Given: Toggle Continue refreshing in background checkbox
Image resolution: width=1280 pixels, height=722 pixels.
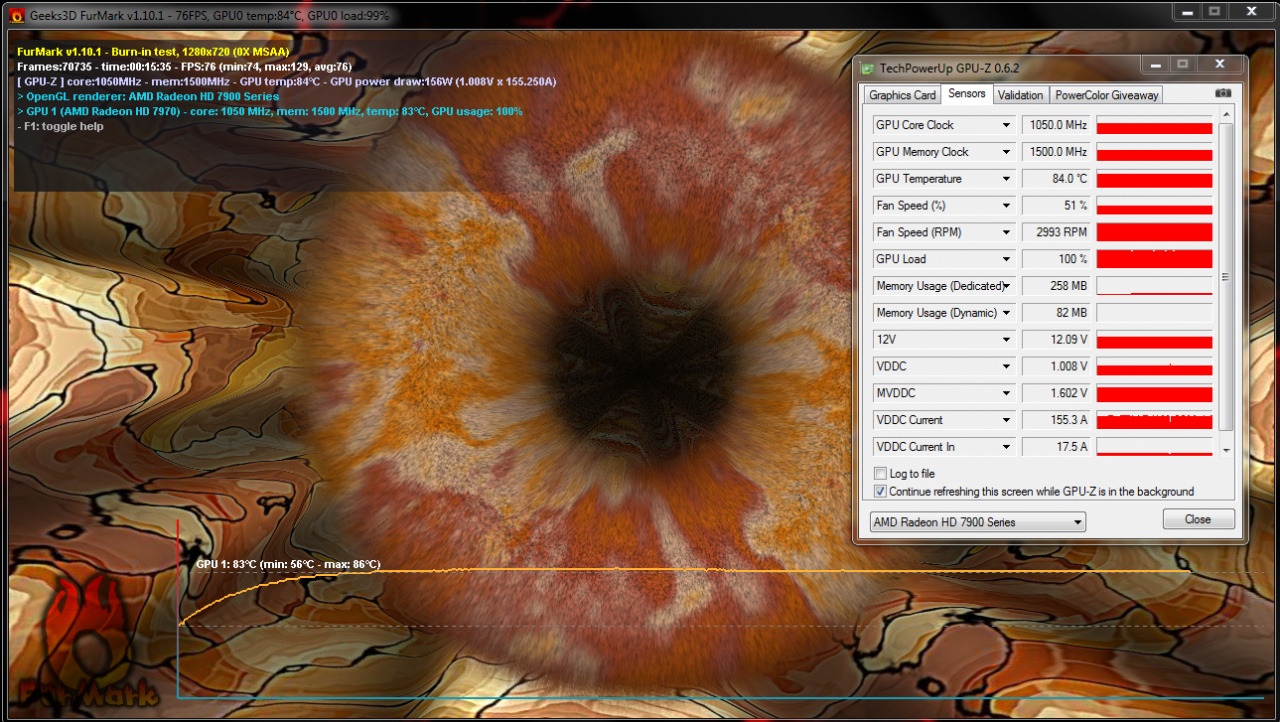Looking at the screenshot, I should pos(880,492).
